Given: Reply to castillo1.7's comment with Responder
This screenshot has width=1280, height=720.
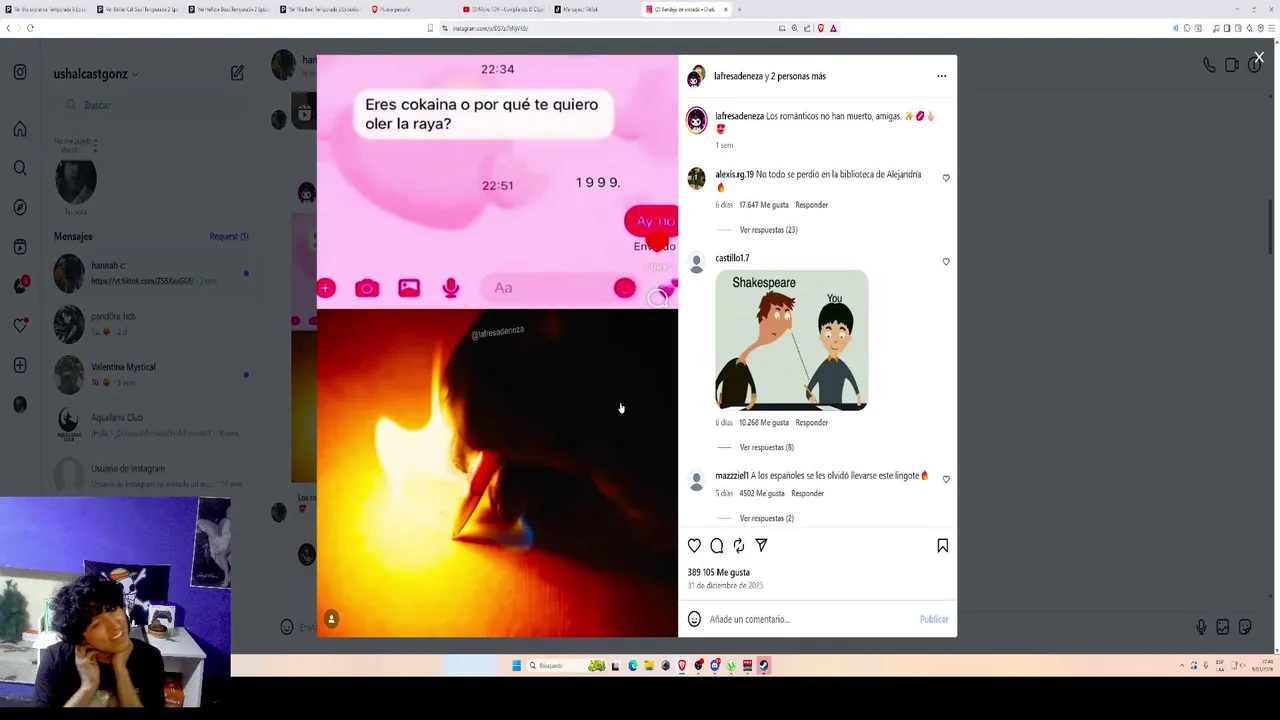Looking at the screenshot, I should click(811, 422).
